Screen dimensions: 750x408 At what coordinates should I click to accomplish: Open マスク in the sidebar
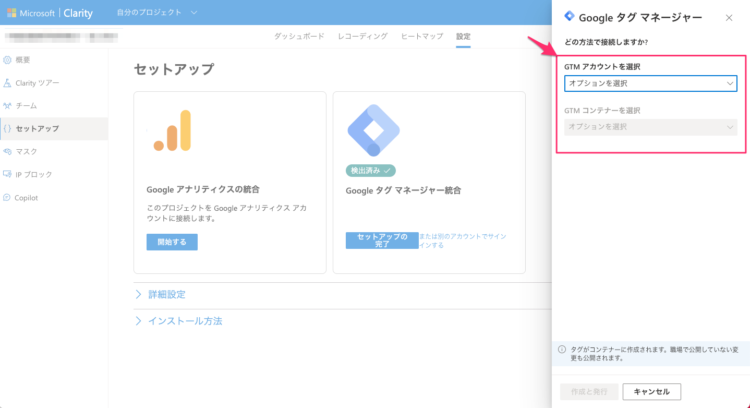[x=54, y=152]
